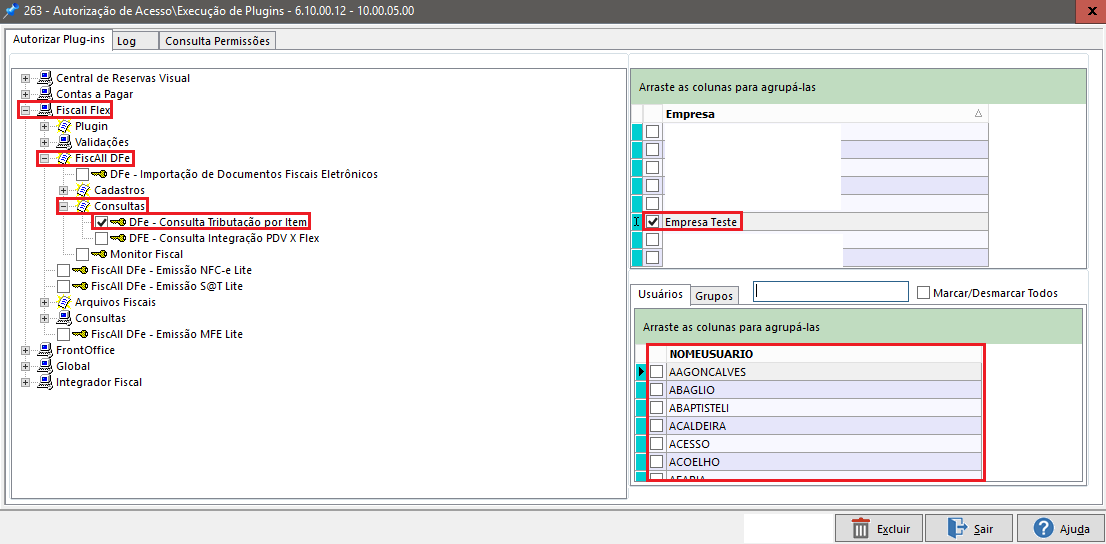This screenshot has height=544, width=1106.
Task: Click the NOMEUSUARIO column header
Action: tap(823, 353)
